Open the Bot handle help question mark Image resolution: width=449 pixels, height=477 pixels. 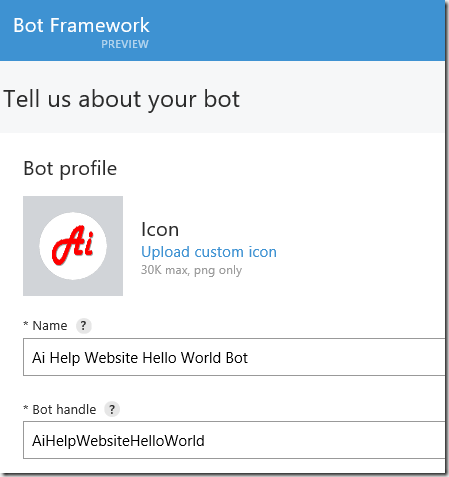112,409
